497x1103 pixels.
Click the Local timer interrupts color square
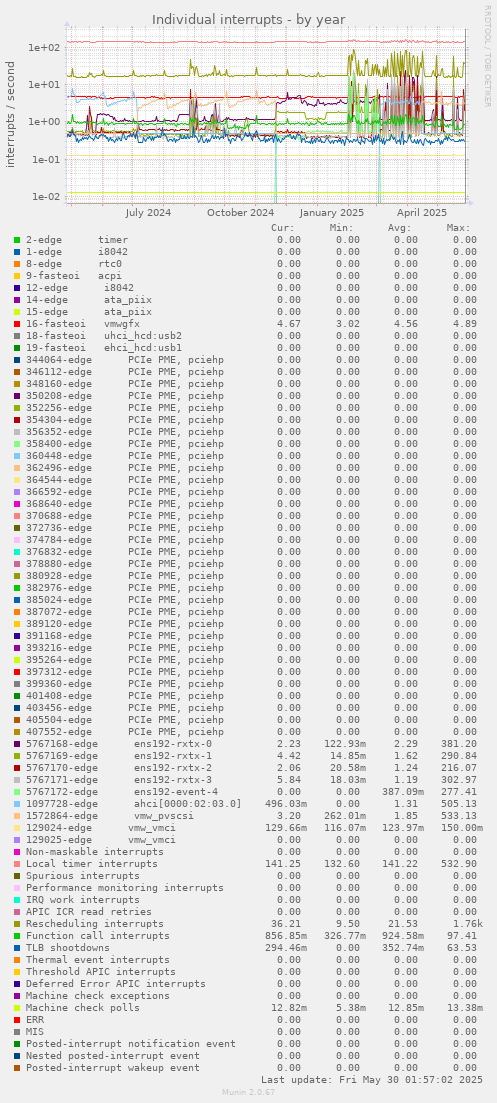17,864
